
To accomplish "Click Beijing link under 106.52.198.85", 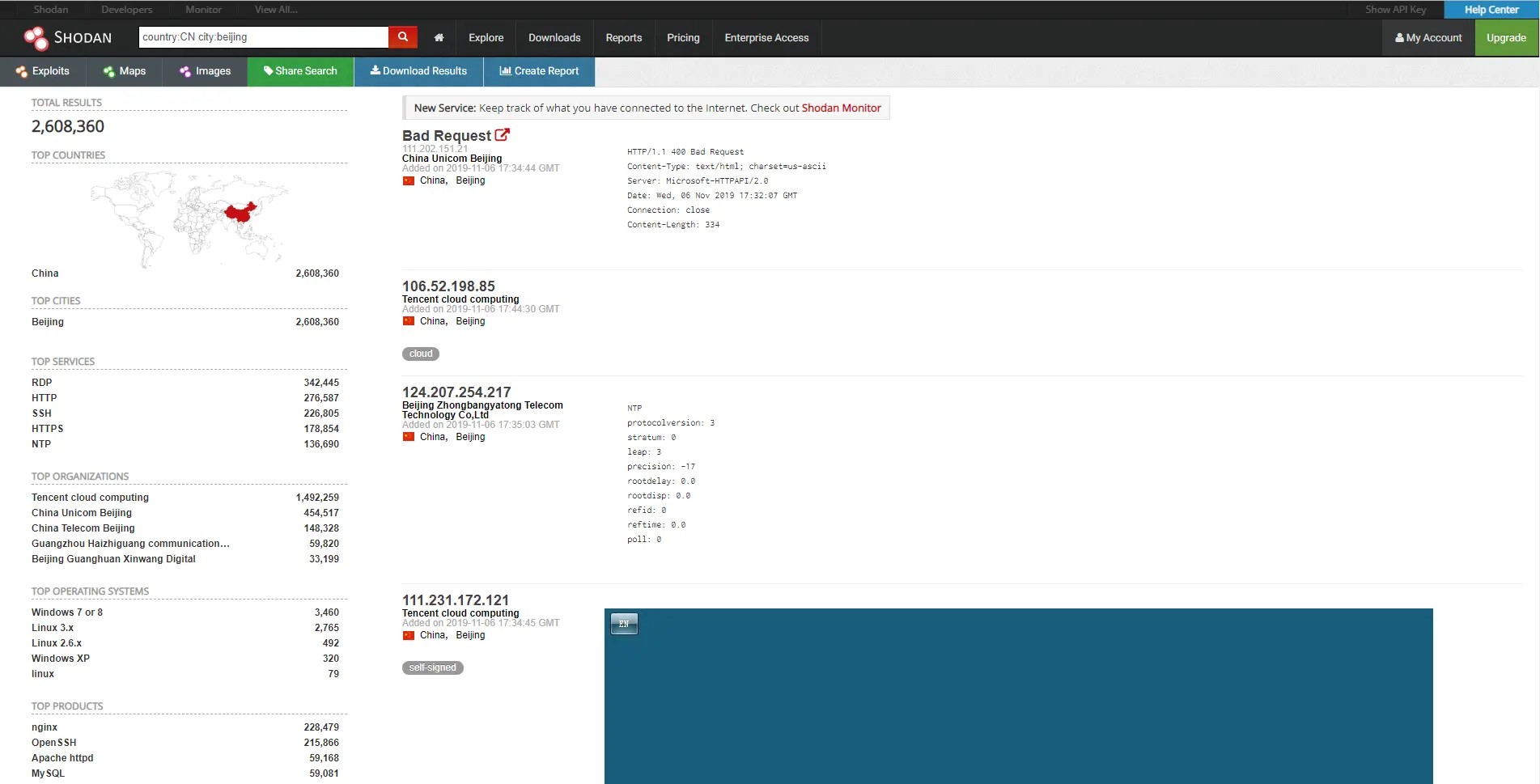I will [470, 321].
